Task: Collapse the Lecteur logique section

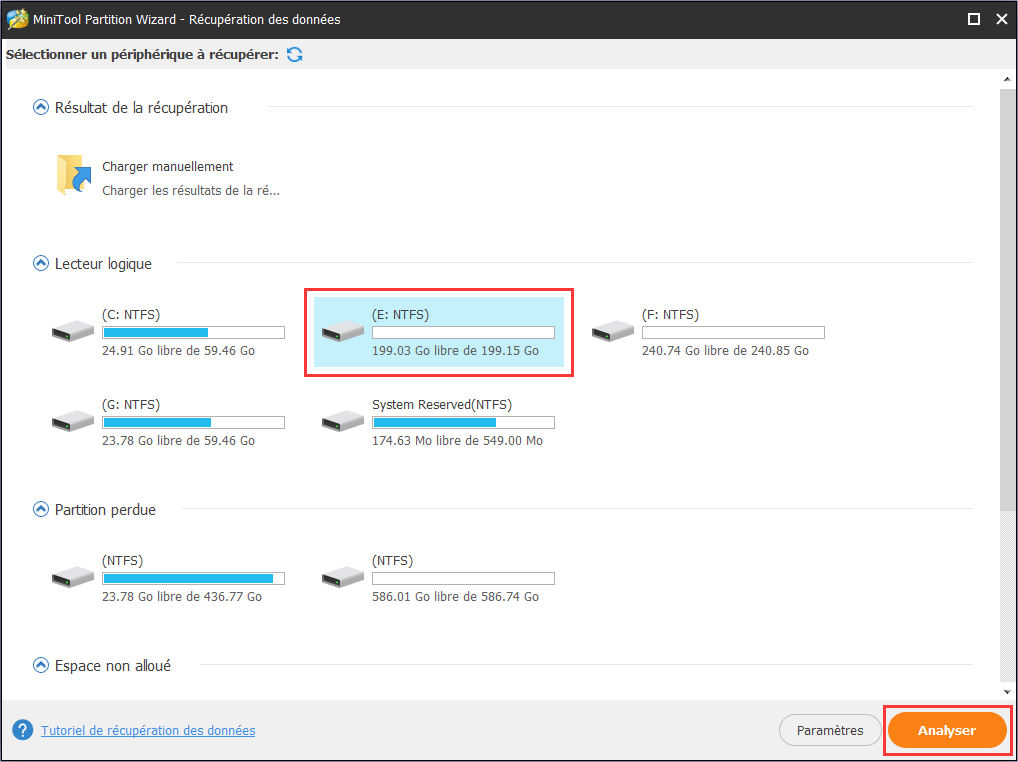Action: (x=41, y=264)
